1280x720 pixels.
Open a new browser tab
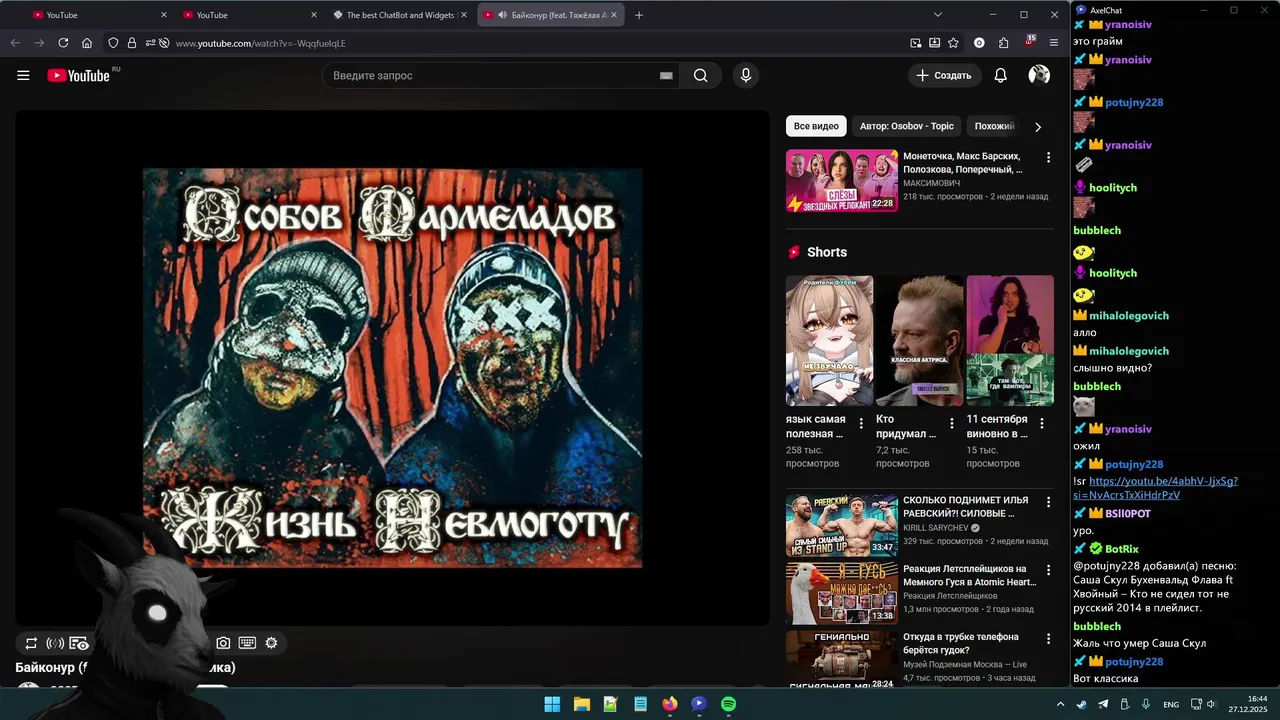coord(639,15)
